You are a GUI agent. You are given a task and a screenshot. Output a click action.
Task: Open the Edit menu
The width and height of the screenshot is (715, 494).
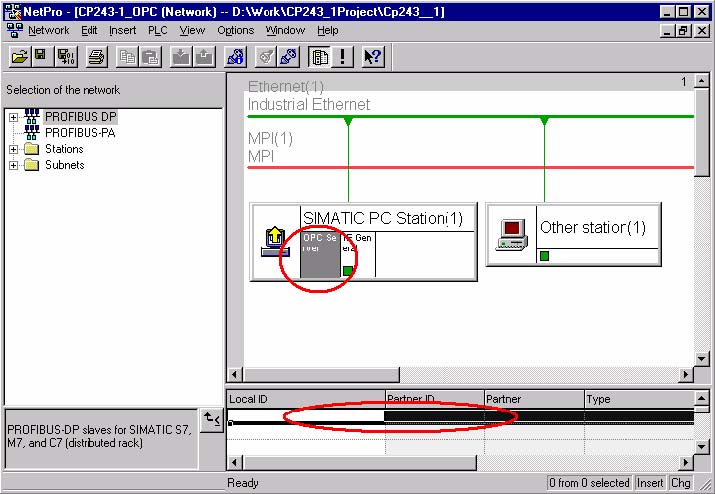(89, 31)
